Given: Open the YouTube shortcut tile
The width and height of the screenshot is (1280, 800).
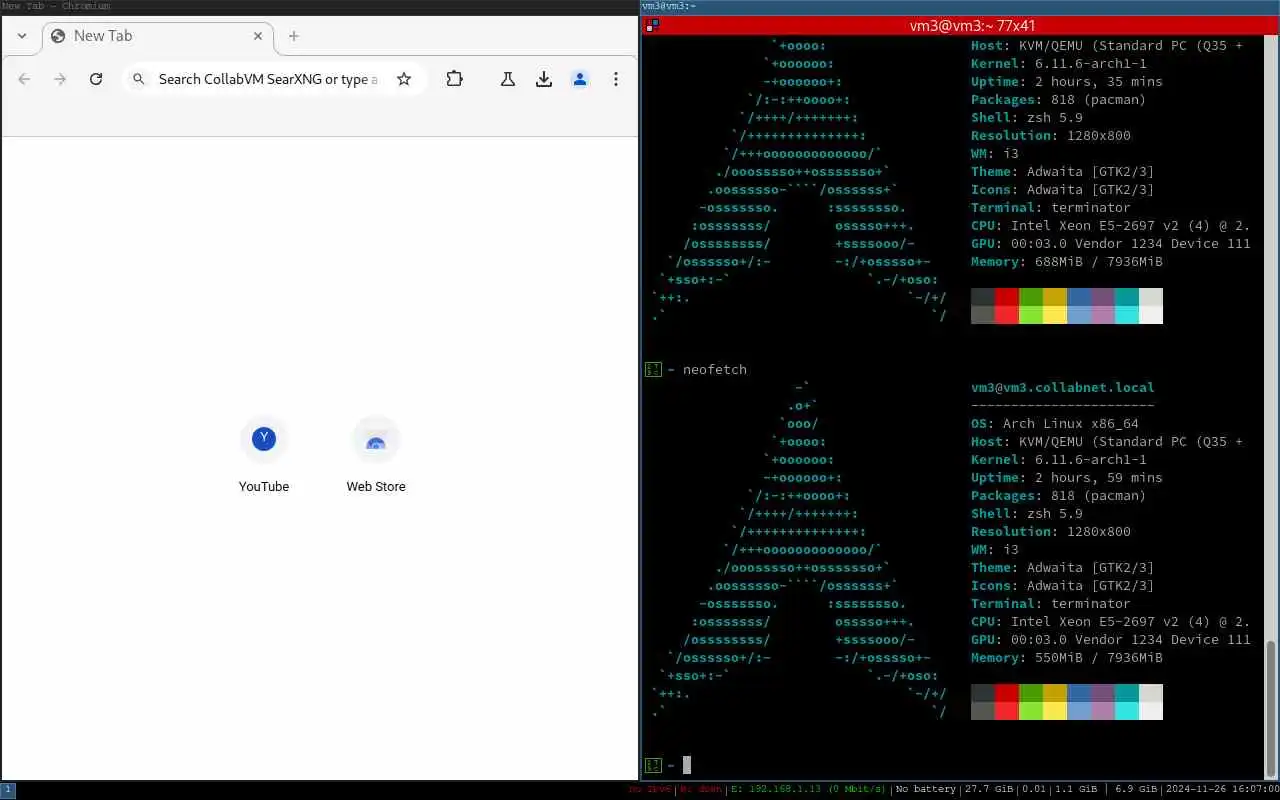Looking at the screenshot, I should (x=264, y=439).
